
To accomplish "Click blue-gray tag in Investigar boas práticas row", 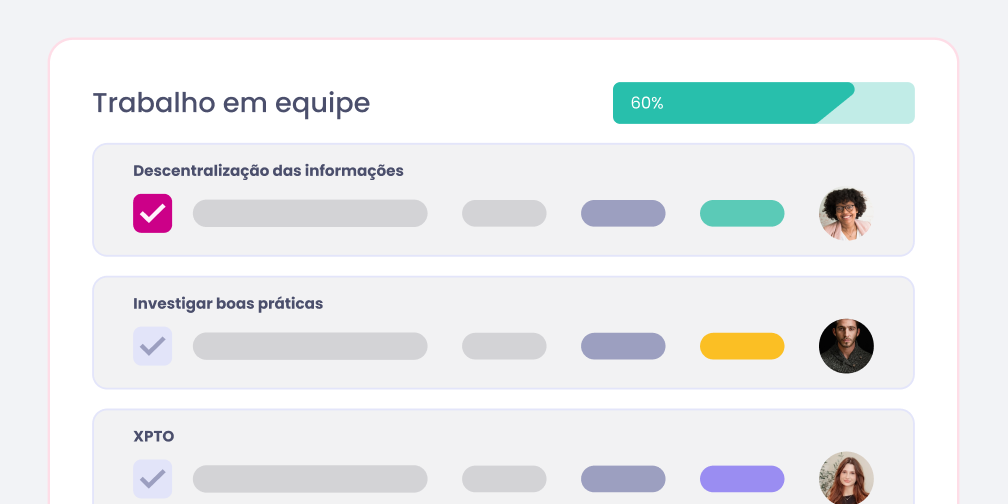I will (x=623, y=346).
